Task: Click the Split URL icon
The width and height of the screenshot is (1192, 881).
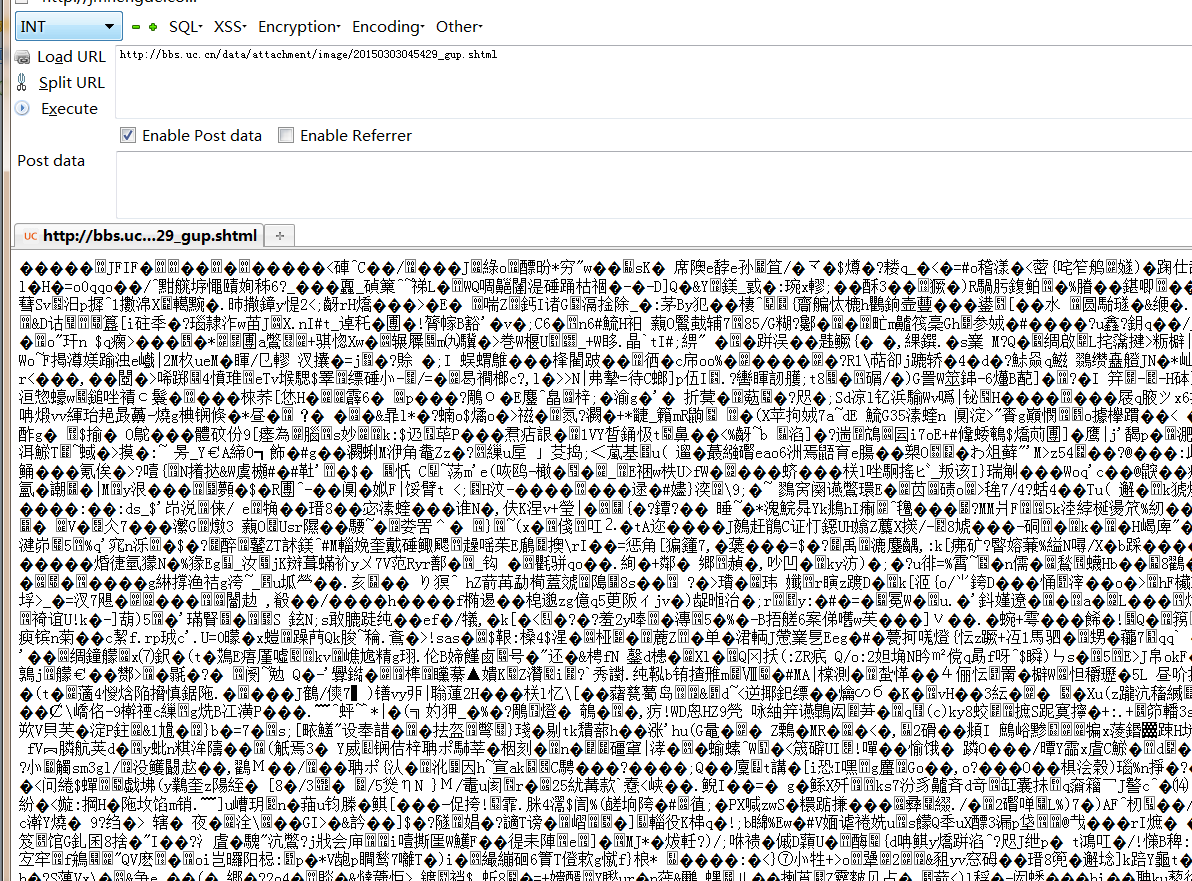Action: coord(22,83)
